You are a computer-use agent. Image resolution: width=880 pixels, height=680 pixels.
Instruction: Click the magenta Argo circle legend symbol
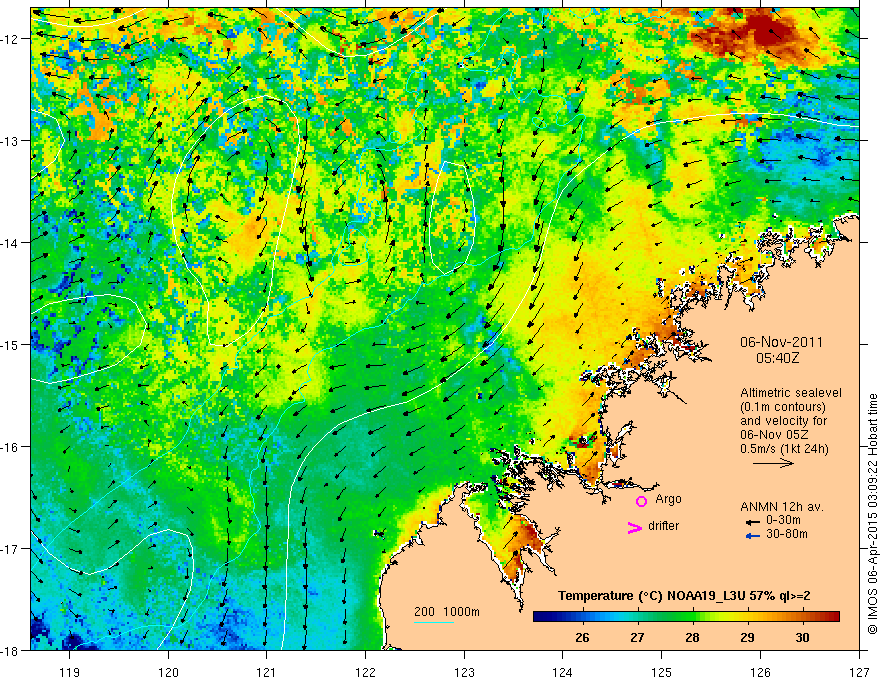point(641,501)
